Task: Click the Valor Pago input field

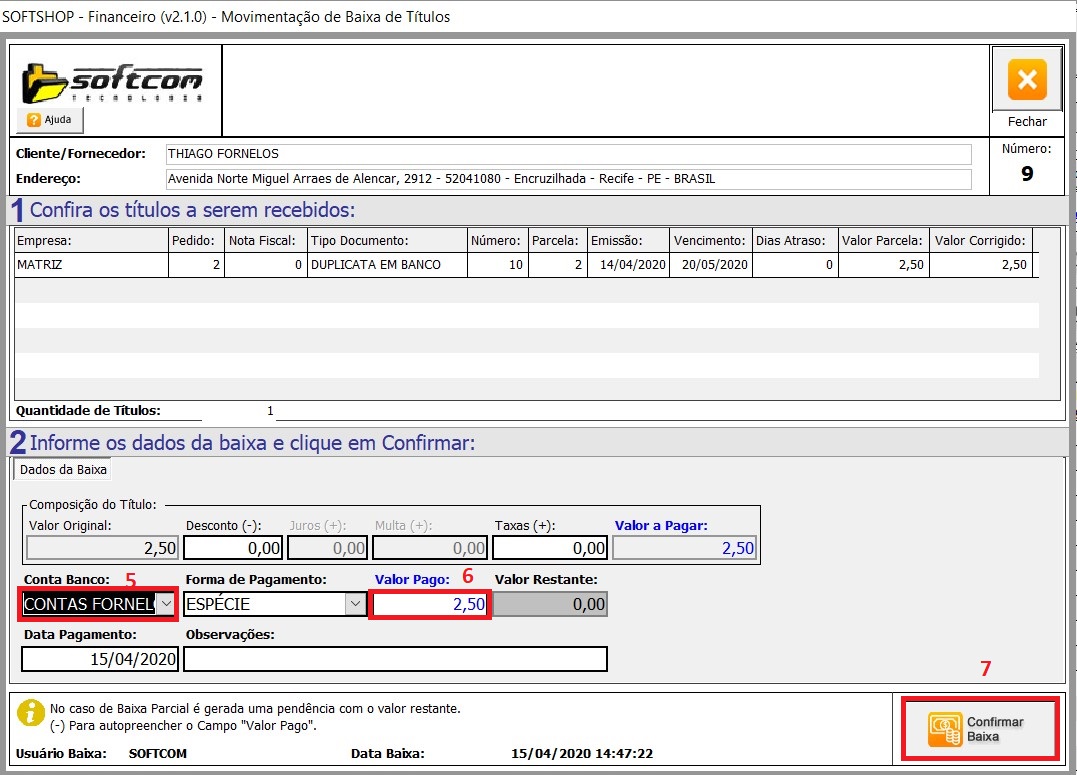Action: tap(430, 604)
